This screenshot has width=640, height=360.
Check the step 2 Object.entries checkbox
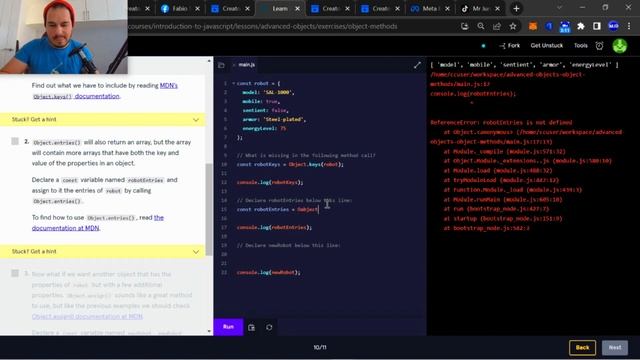tap(15, 141)
